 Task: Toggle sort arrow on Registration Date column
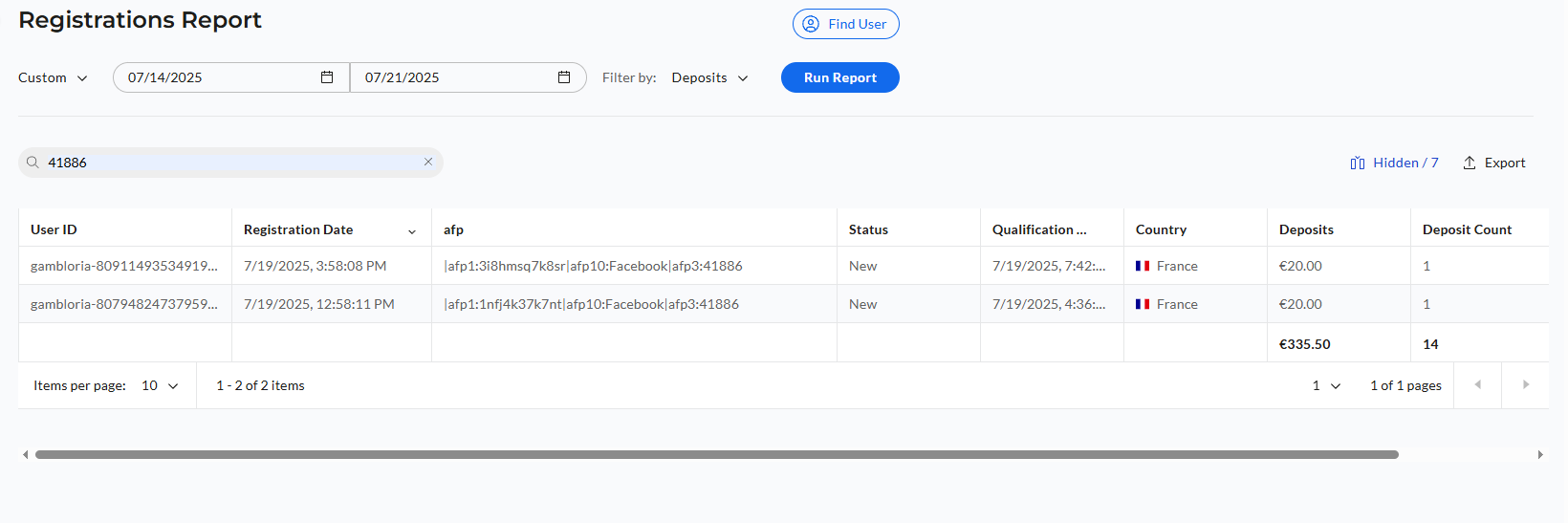coord(412,230)
